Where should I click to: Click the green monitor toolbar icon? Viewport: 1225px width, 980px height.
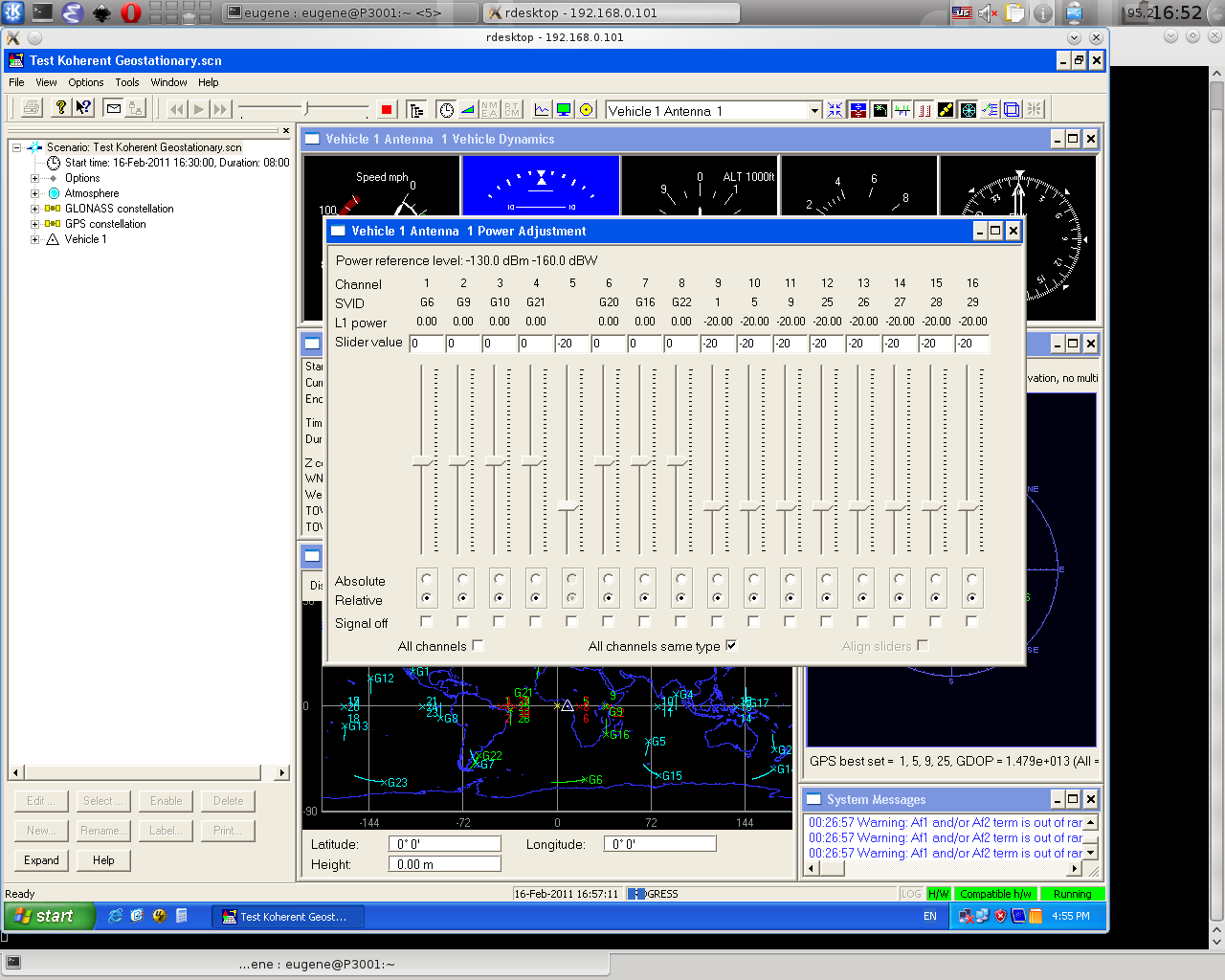click(x=564, y=110)
